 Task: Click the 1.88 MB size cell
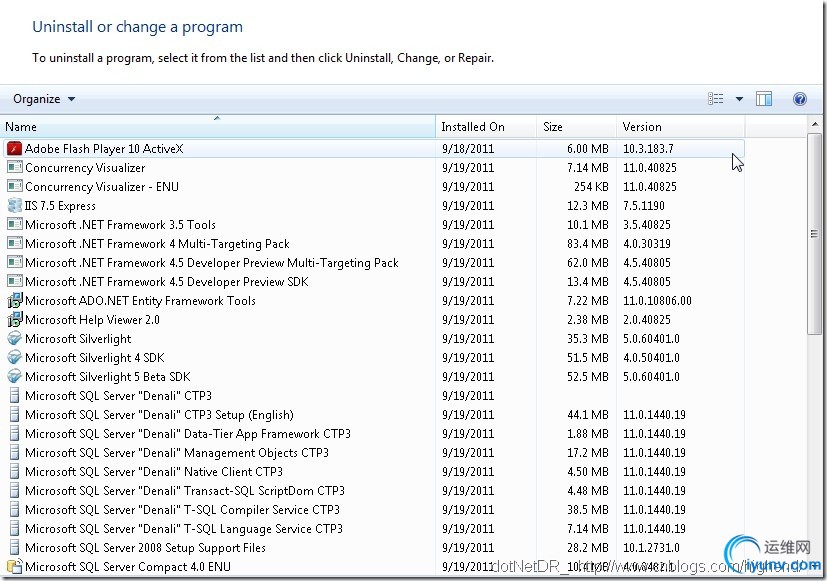coord(588,433)
